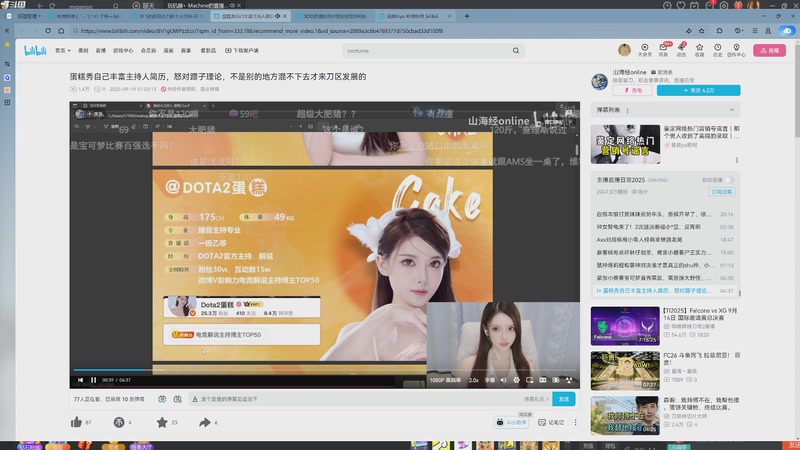Open more options next to 记笔记
The width and height of the screenshot is (800, 450).
[576, 422]
